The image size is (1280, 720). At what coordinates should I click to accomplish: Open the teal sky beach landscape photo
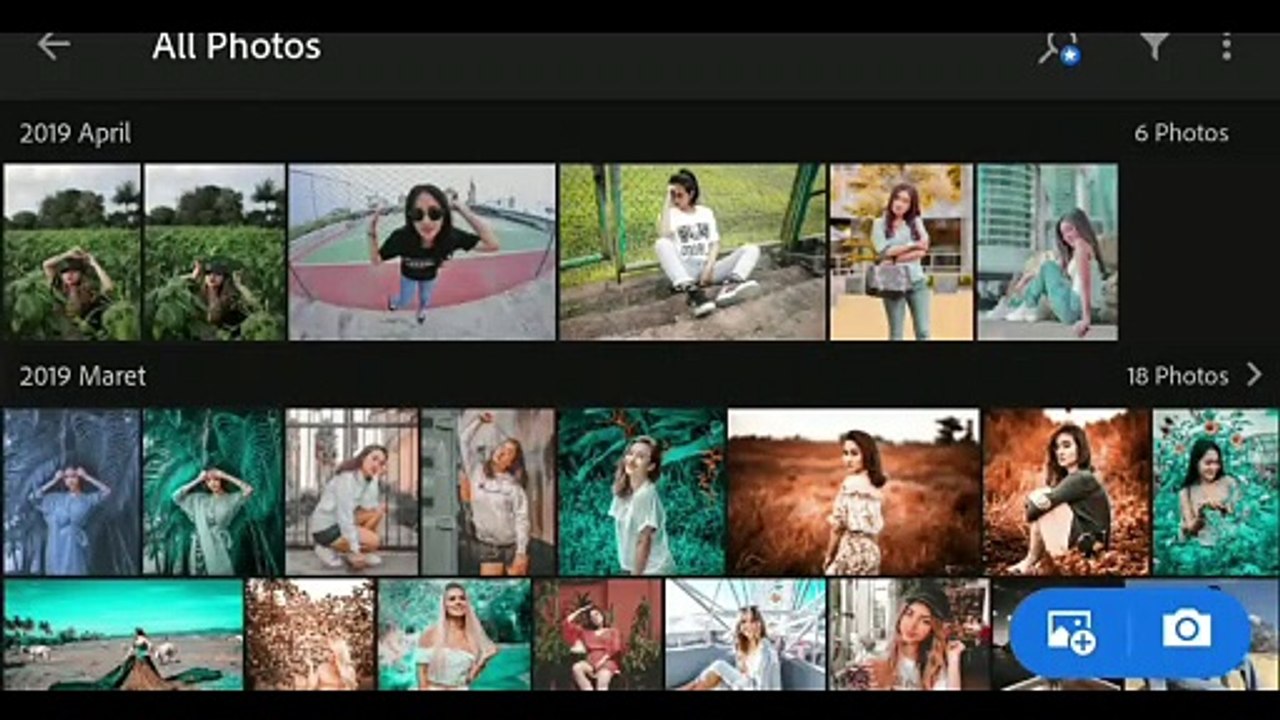click(x=123, y=635)
